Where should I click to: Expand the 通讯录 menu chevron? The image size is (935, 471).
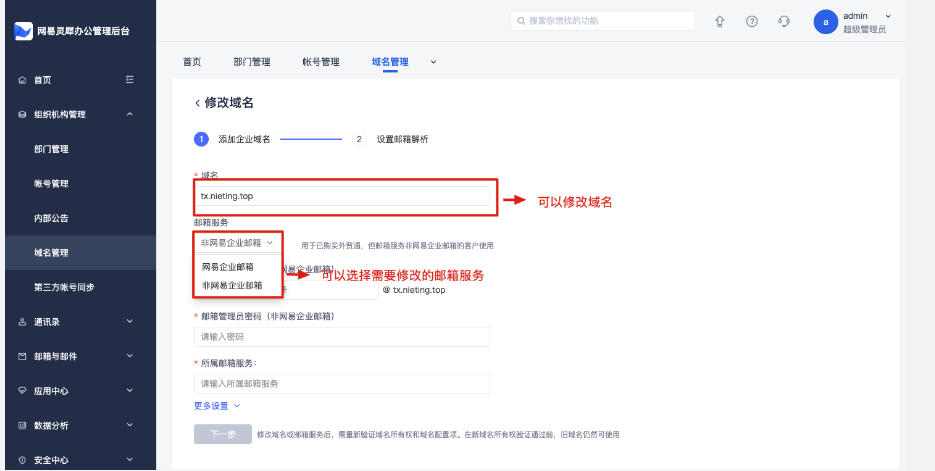pyautogui.click(x=130, y=322)
